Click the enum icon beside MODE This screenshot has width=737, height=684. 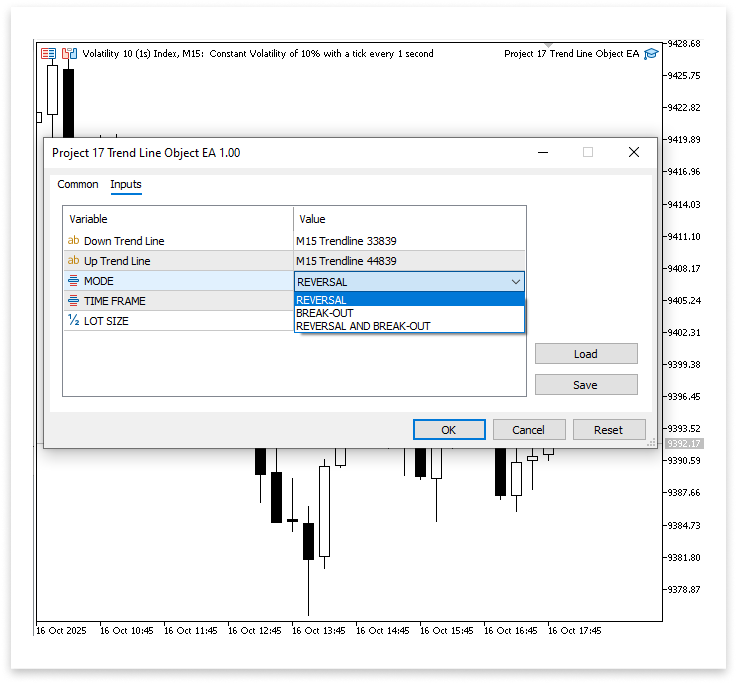pos(73,281)
